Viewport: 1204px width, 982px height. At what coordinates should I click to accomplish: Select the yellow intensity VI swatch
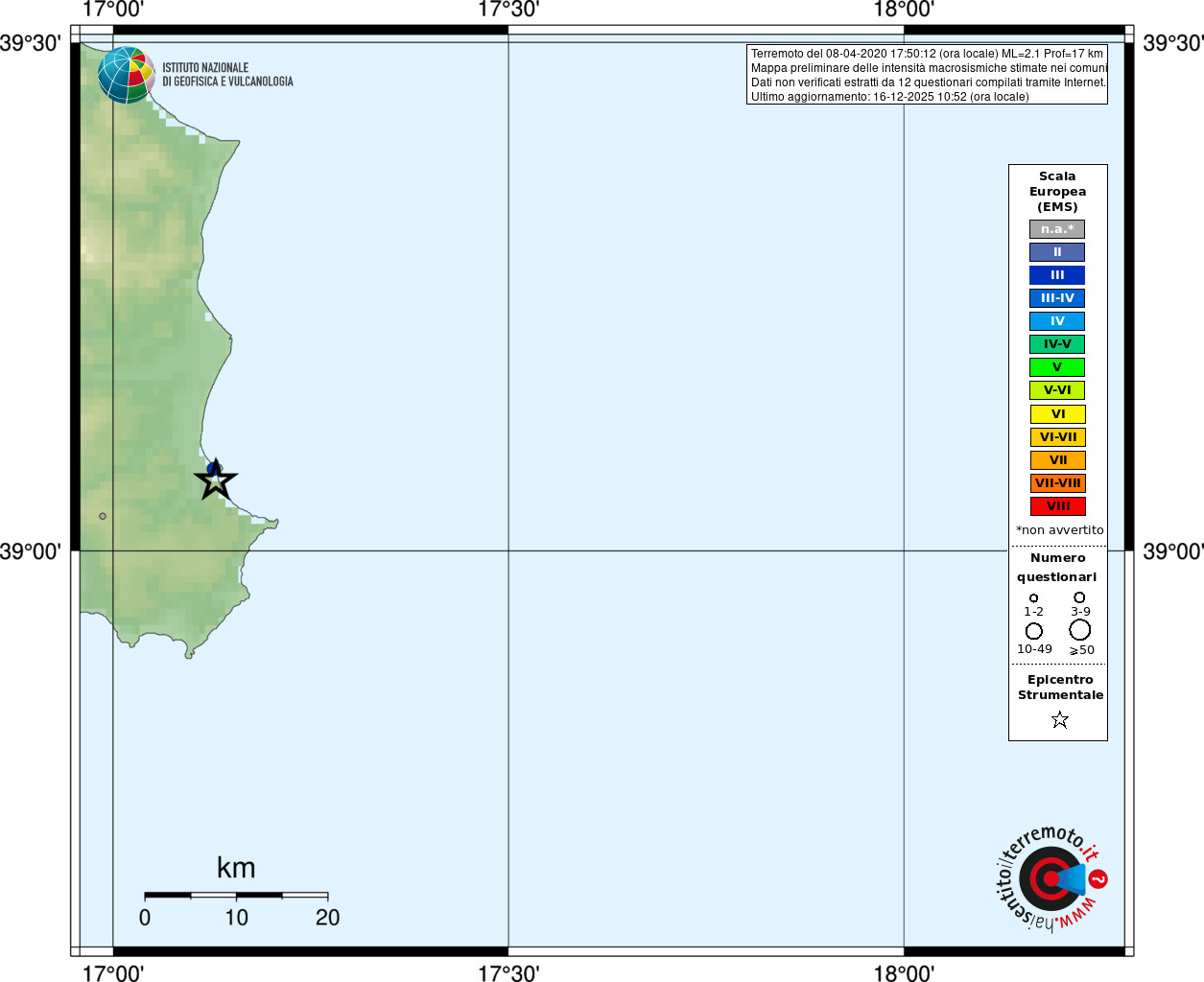tap(1057, 414)
